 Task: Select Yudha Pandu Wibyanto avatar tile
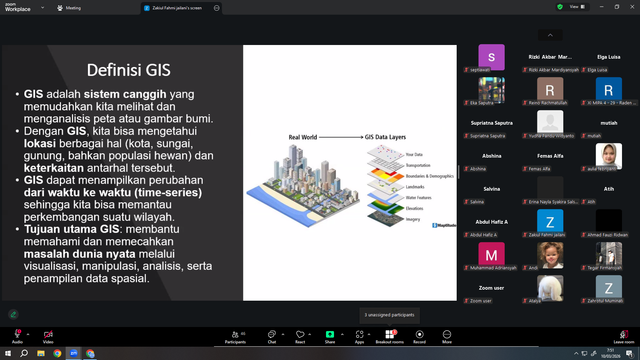coord(550,124)
